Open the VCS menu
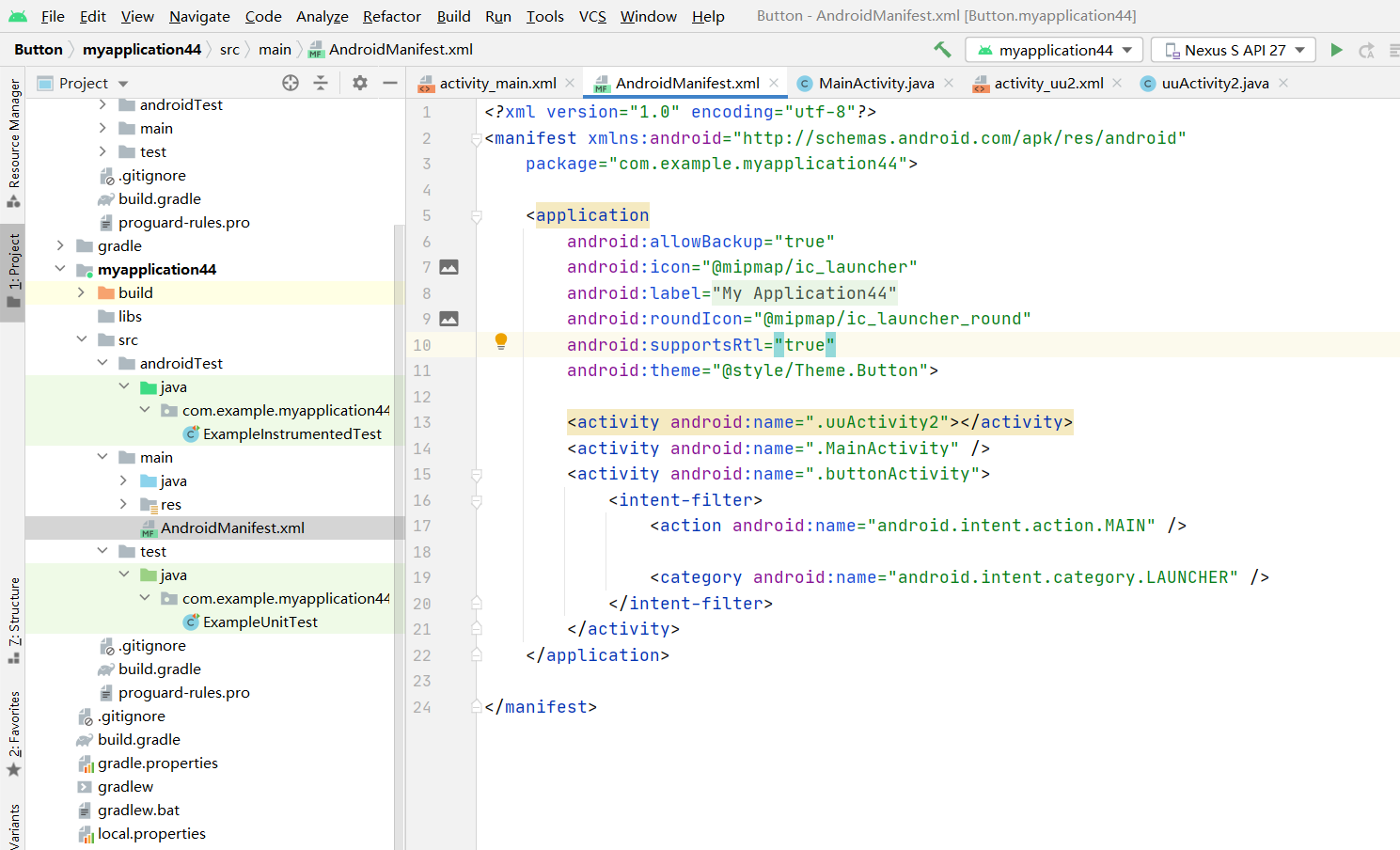 [592, 16]
